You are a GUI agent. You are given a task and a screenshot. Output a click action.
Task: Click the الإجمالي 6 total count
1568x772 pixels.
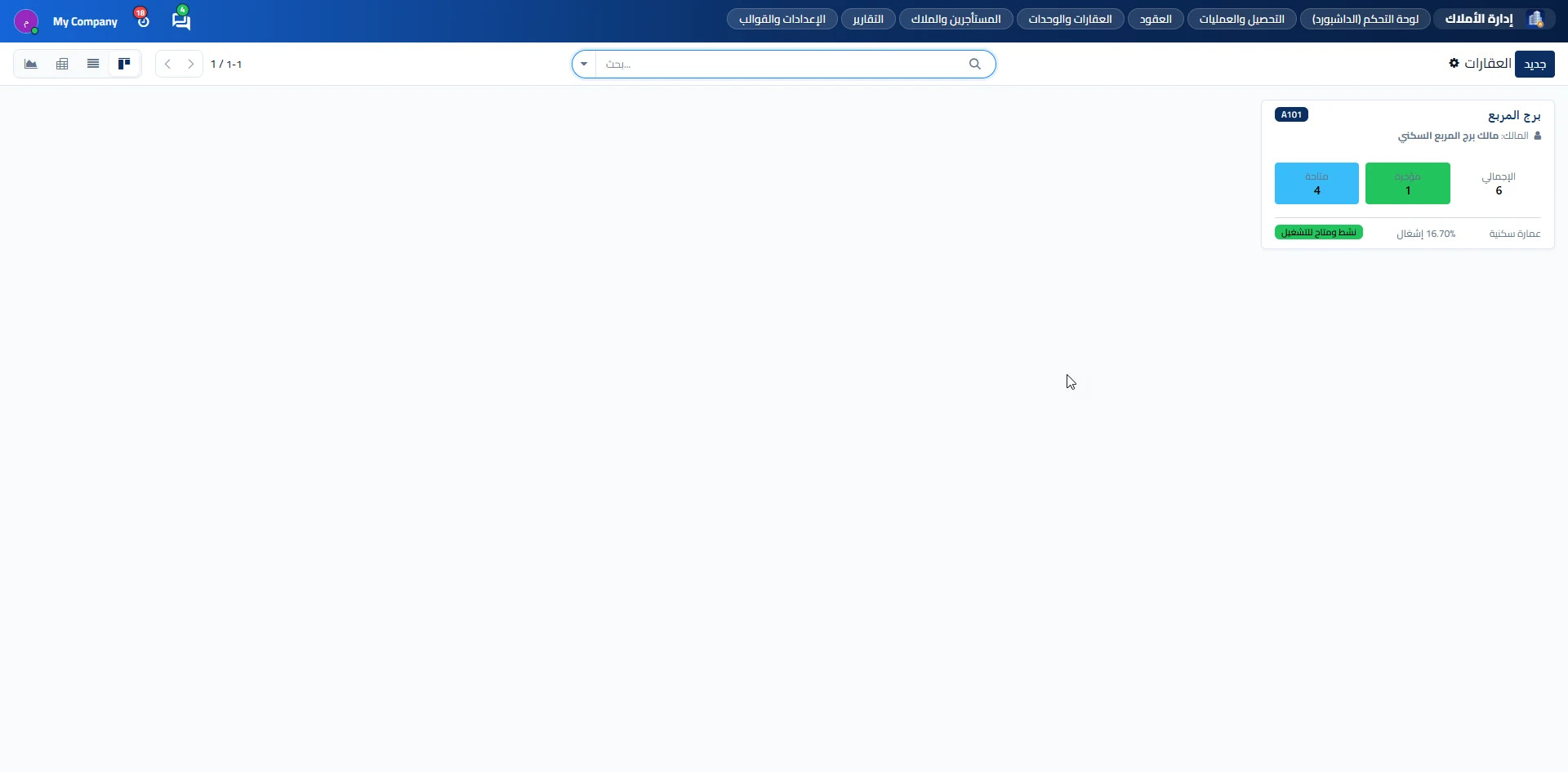coord(1499,183)
